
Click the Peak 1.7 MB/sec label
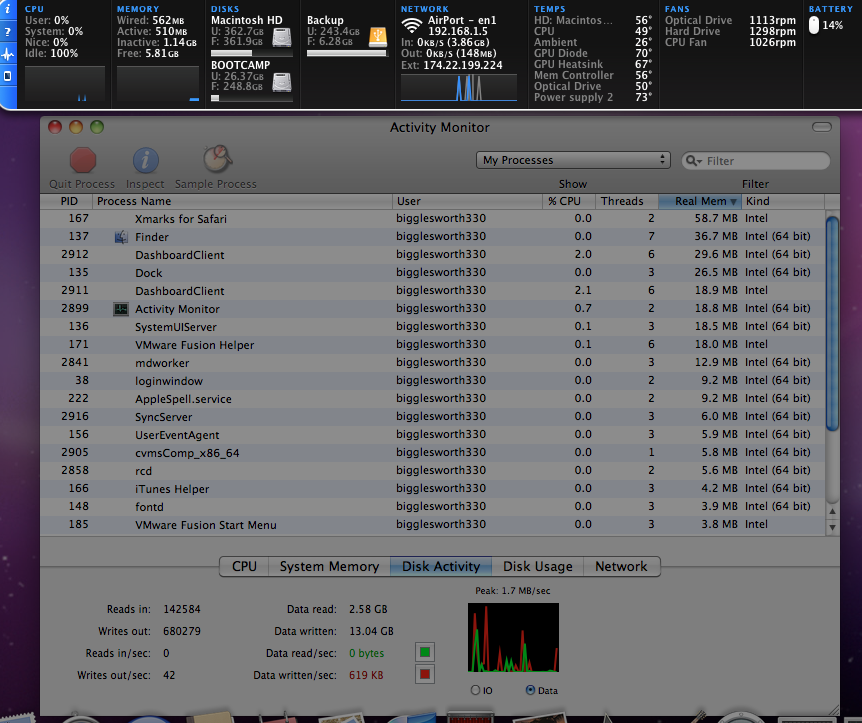point(512,590)
